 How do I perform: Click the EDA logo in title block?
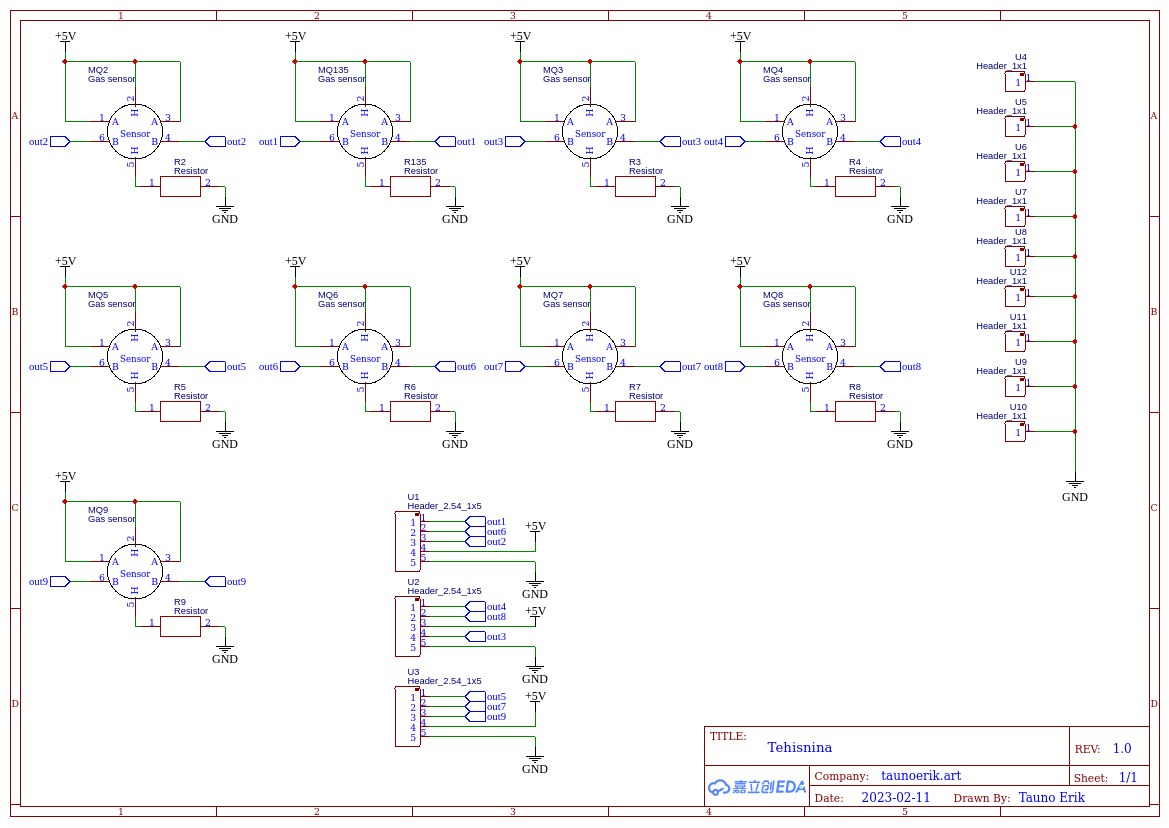pyautogui.click(x=757, y=787)
